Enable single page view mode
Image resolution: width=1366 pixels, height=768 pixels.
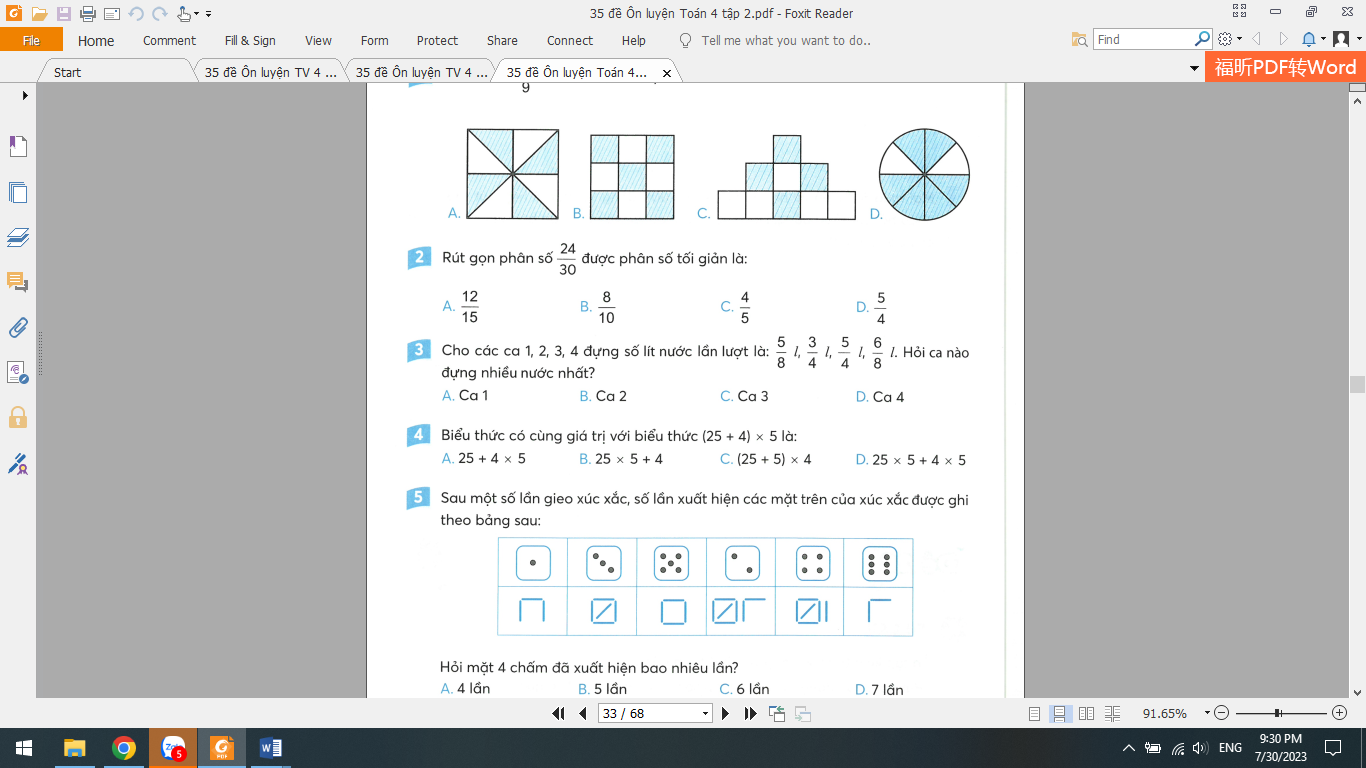(x=1035, y=713)
